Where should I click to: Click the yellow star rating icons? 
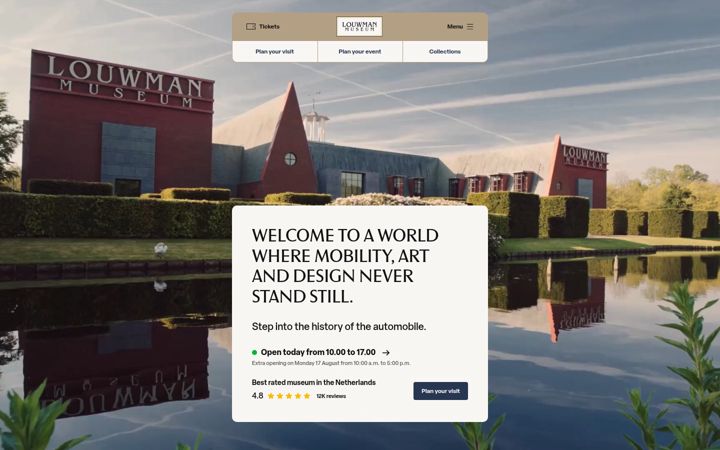pyautogui.click(x=289, y=396)
